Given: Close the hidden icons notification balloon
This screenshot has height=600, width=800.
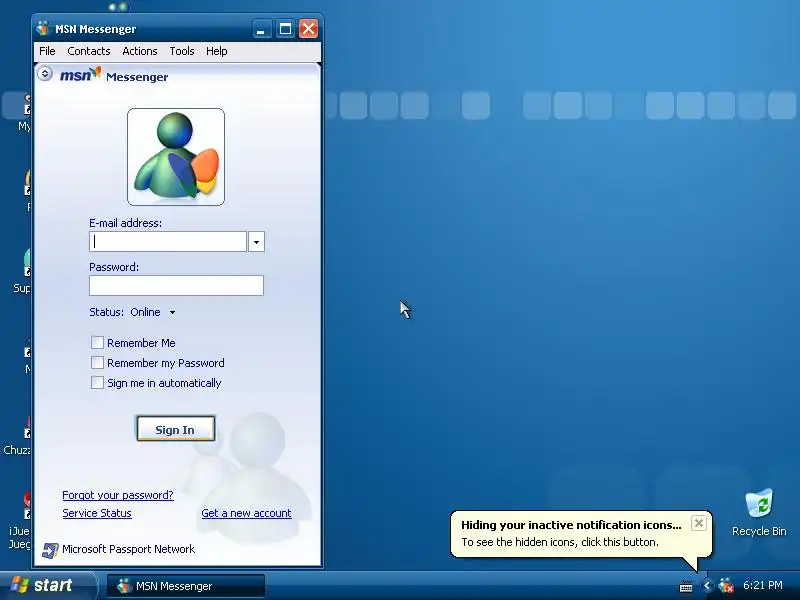Looking at the screenshot, I should [x=698, y=523].
